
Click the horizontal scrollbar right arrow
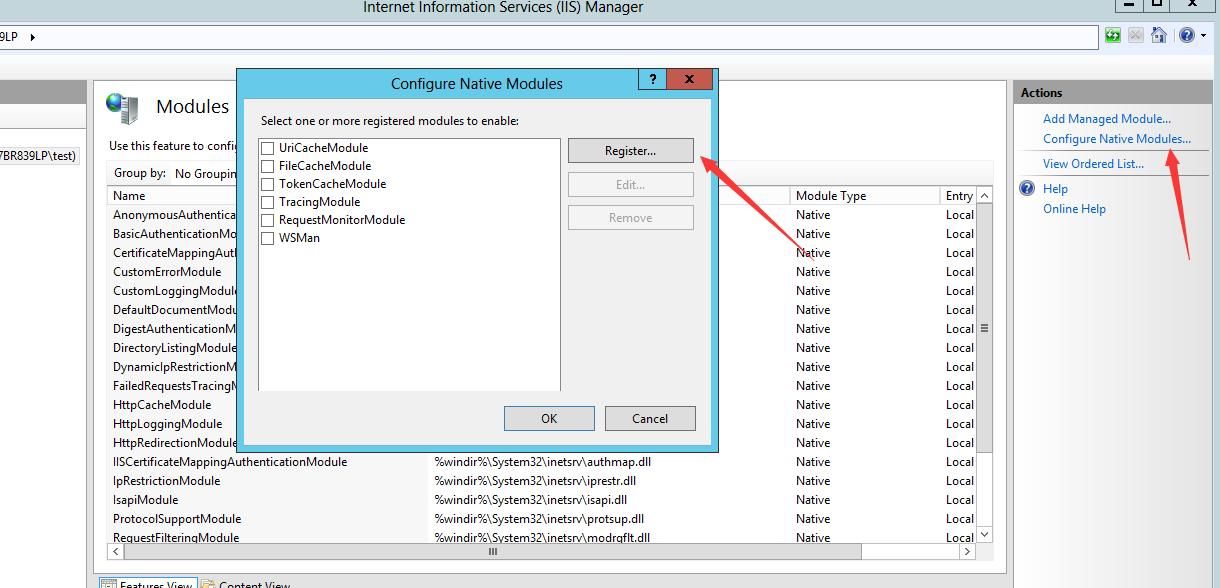coord(967,551)
